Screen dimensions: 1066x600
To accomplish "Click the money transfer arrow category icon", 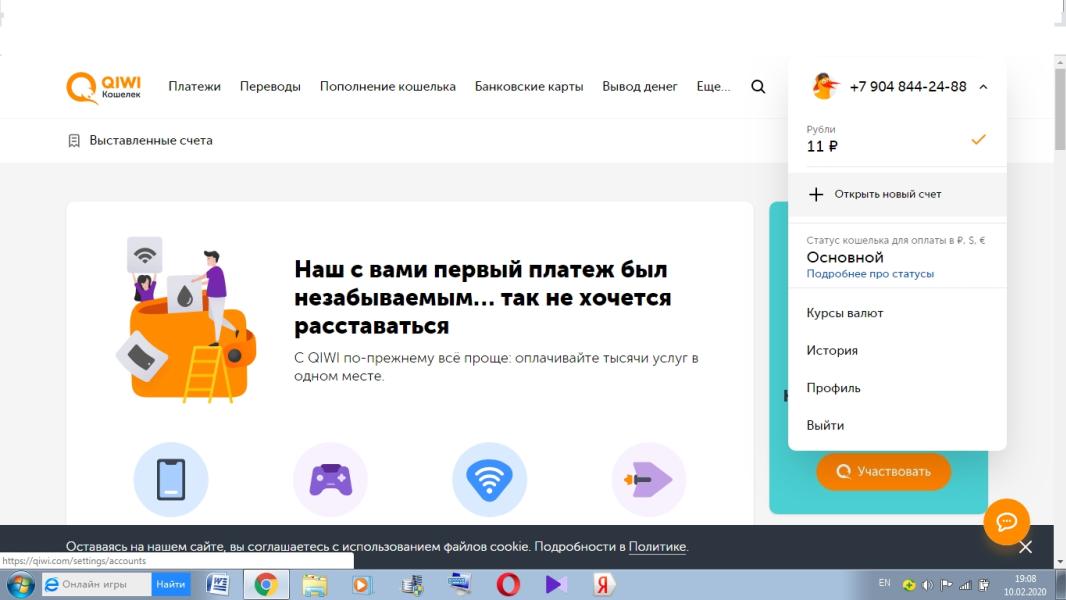I will click(647, 479).
